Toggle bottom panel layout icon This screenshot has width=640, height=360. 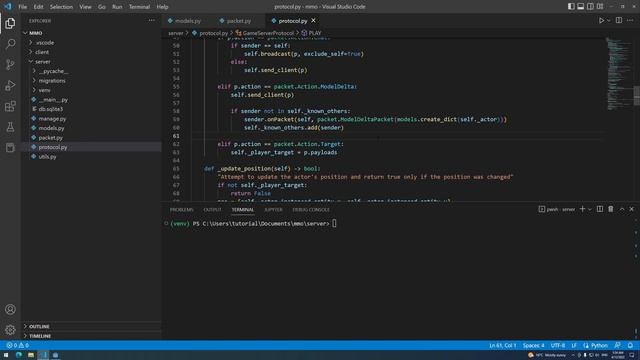[580, 7]
